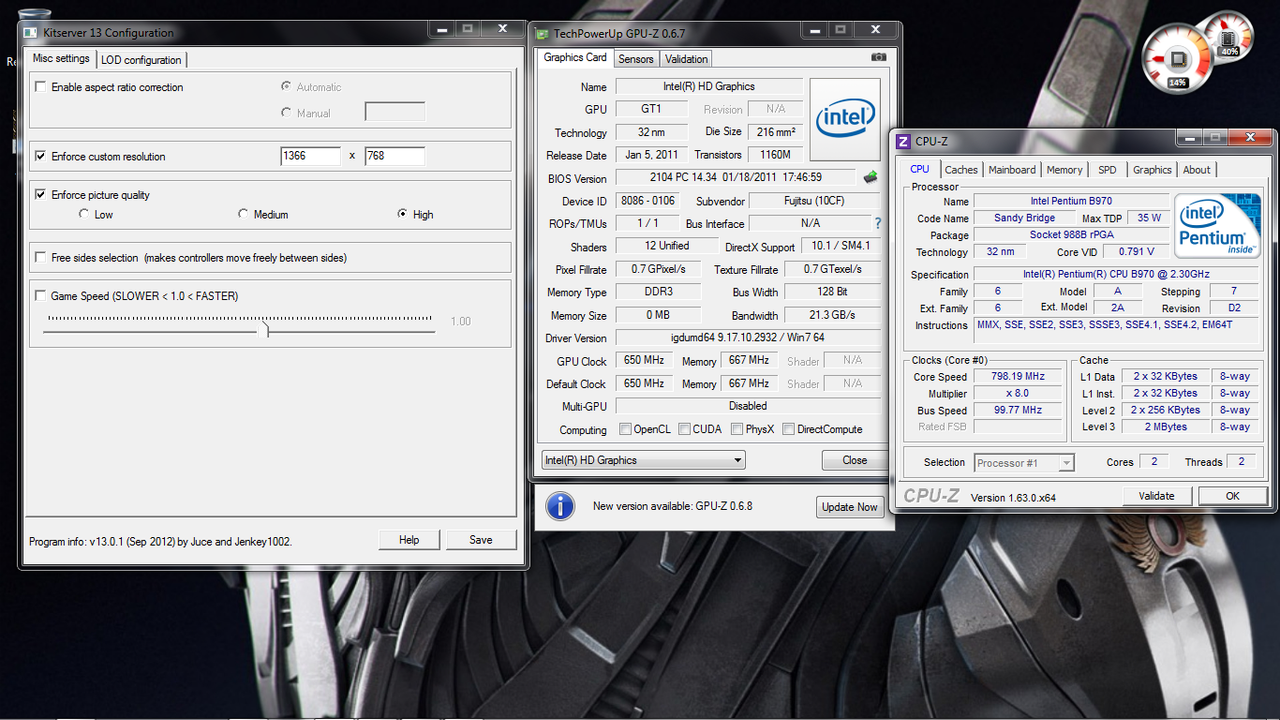The image size is (1280, 720).
Task: Click the blue info icon in the GPU-Z update bar
Action: [560, 506]
